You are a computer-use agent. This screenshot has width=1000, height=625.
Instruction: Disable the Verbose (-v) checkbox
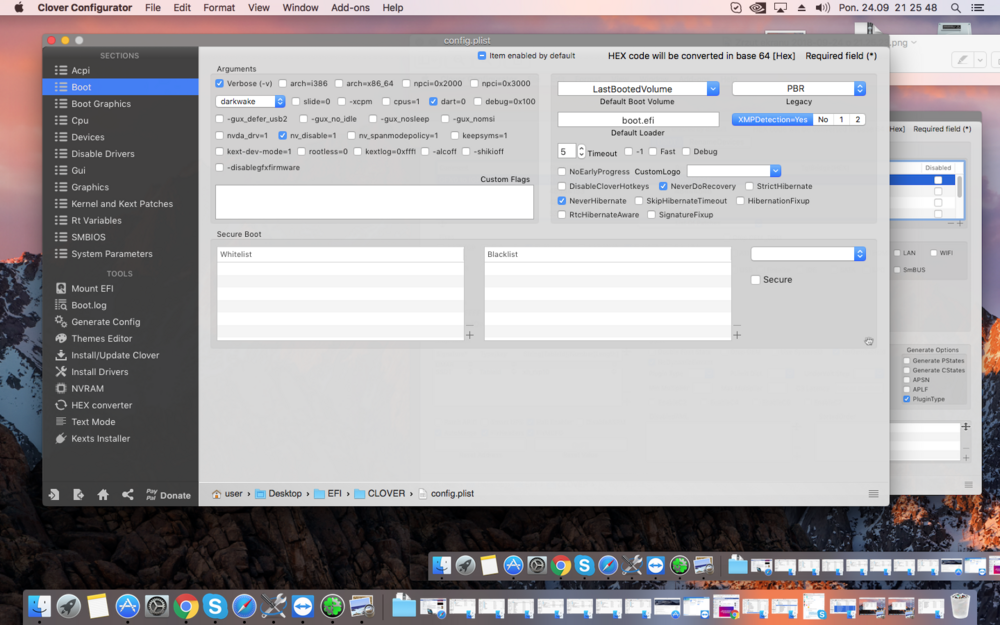coord(221,84)
